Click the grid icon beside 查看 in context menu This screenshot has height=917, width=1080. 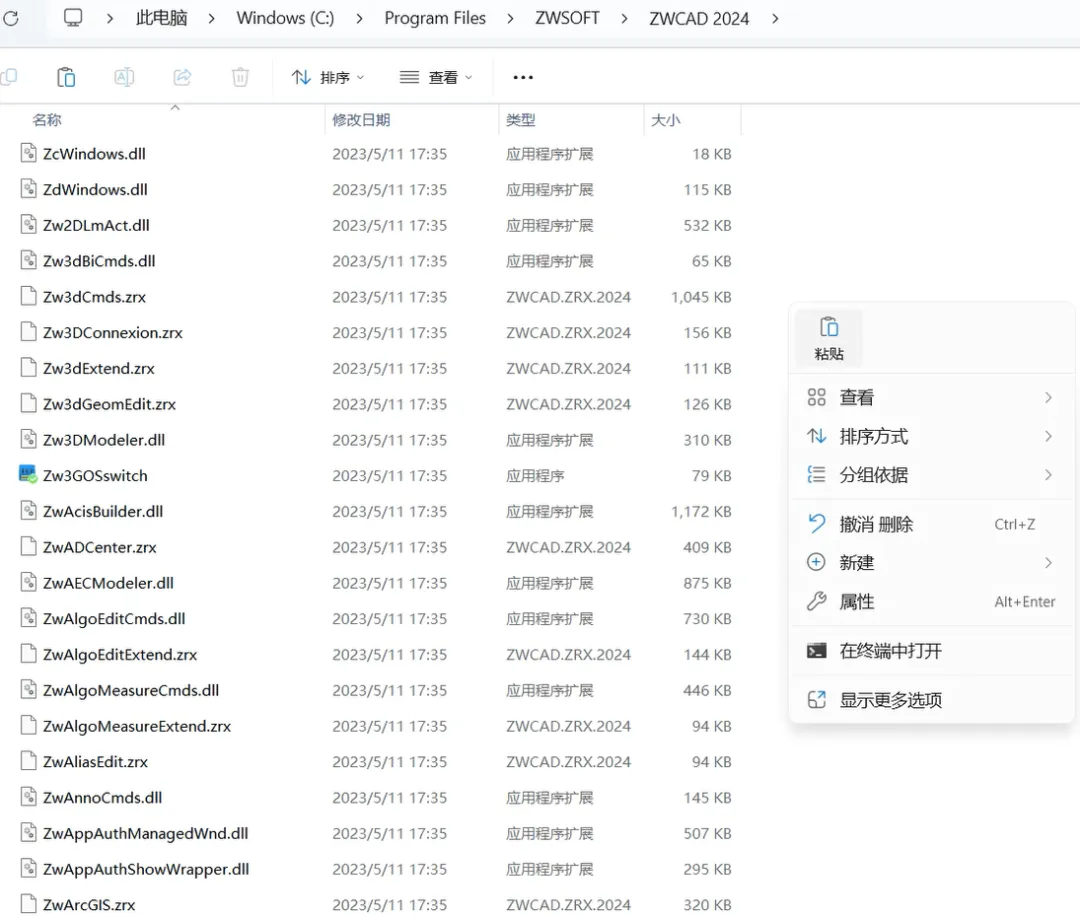pos(816,397)
